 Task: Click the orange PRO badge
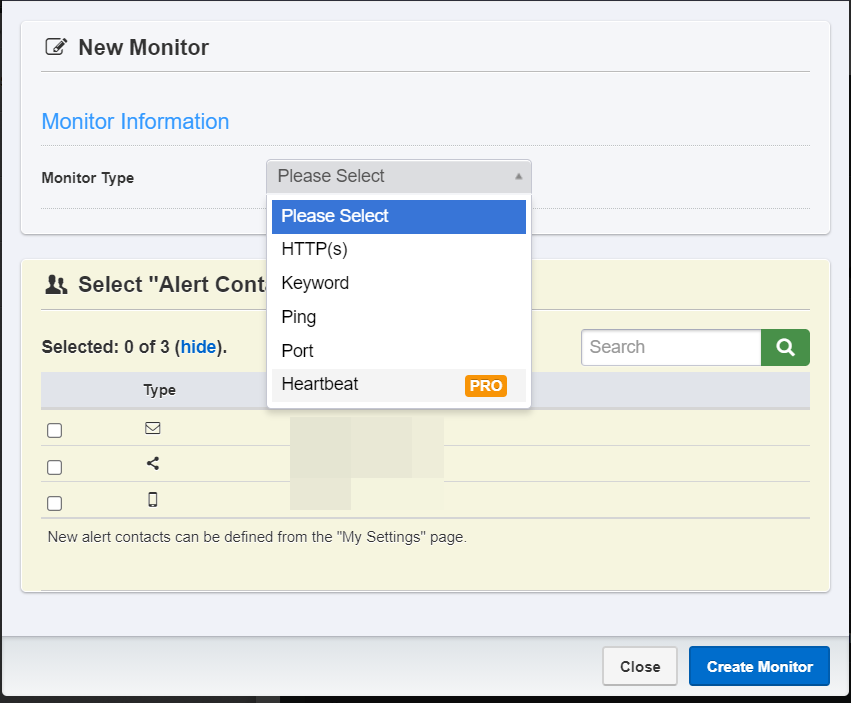click(x=486, y=386)
